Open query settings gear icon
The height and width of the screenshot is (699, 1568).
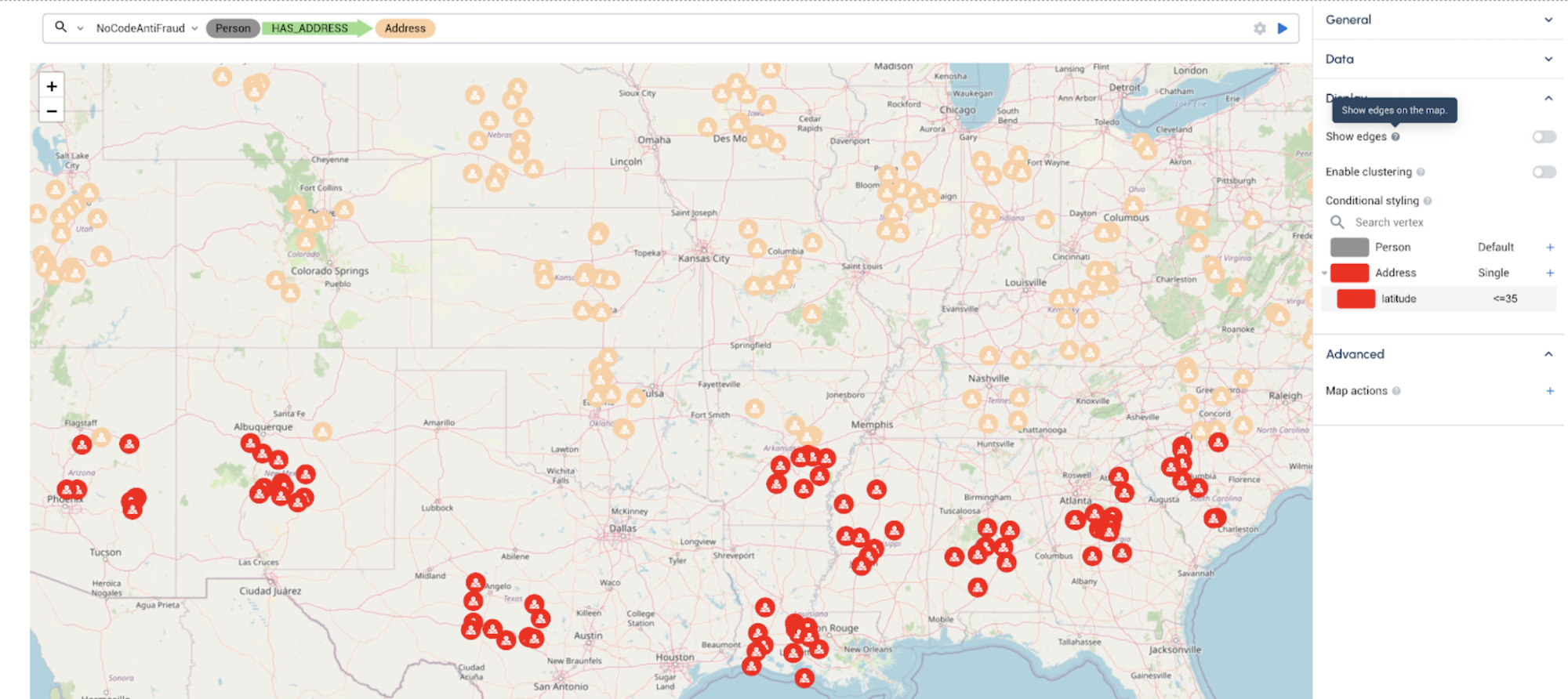[1260, 28]
